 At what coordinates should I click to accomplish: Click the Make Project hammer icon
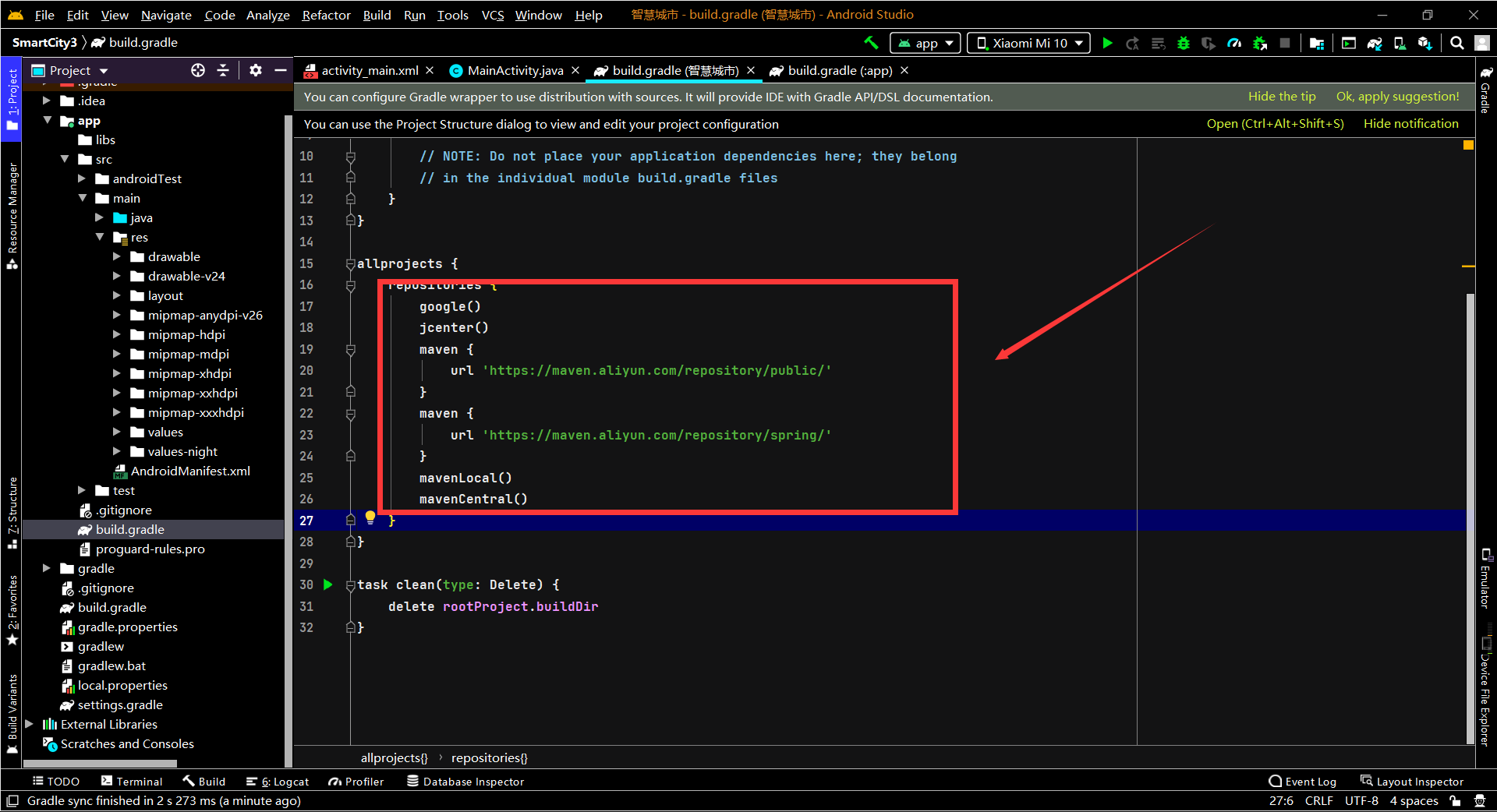[871, 43]
